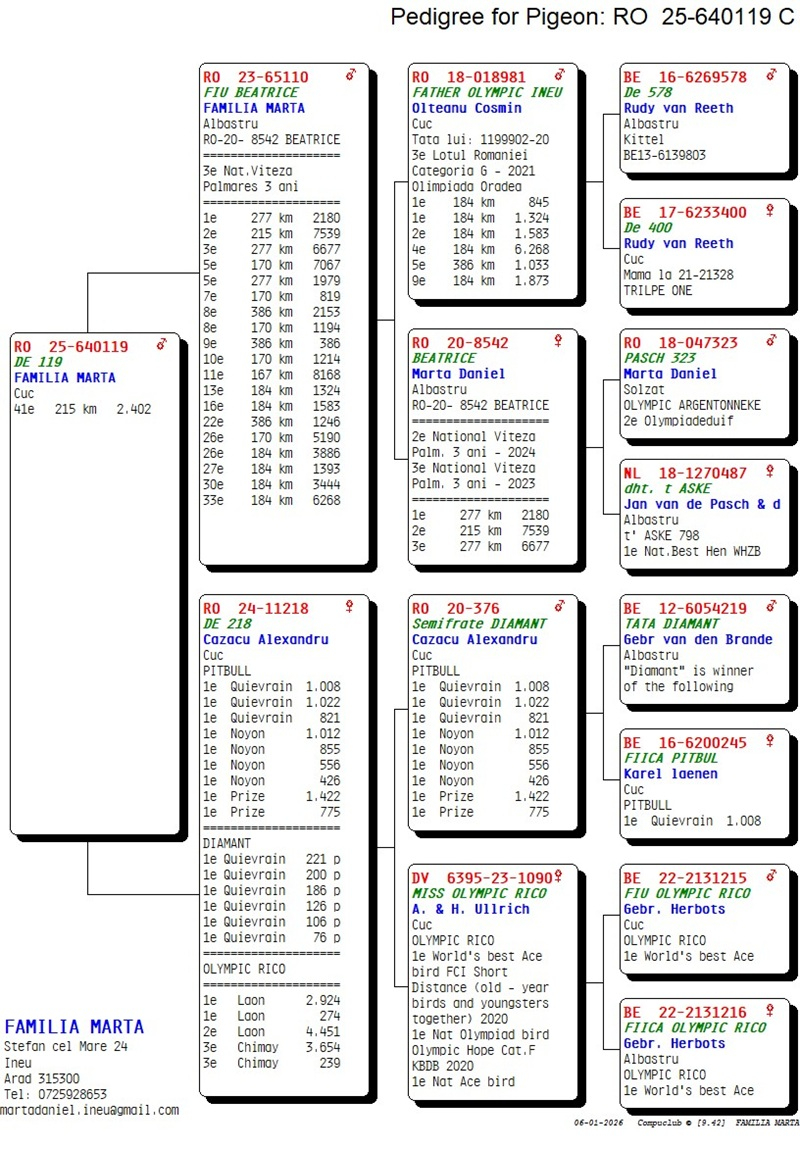Click female symbol beside RO 24-11218
800x1149 pixels.
coord(350,606)
